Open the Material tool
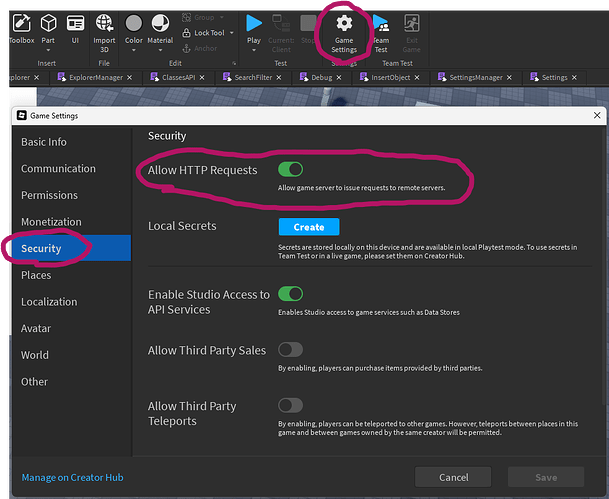The height and width of the screenshot is (499, 609). click(160, 28)
